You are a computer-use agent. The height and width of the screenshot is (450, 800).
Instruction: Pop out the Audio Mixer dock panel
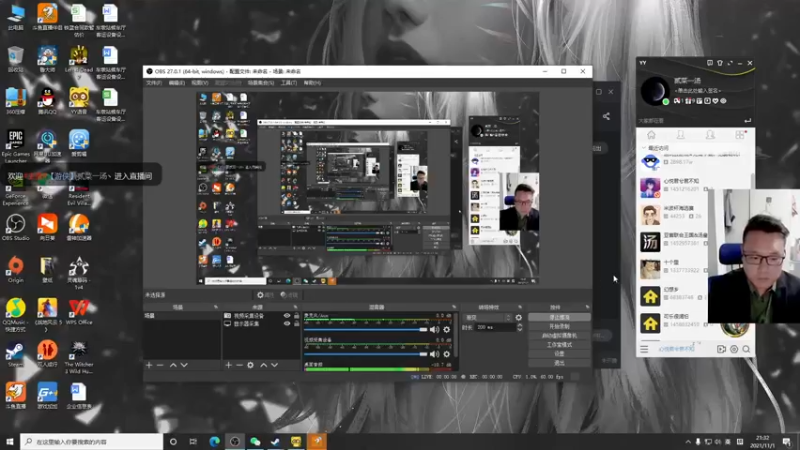tap(454, 307)
